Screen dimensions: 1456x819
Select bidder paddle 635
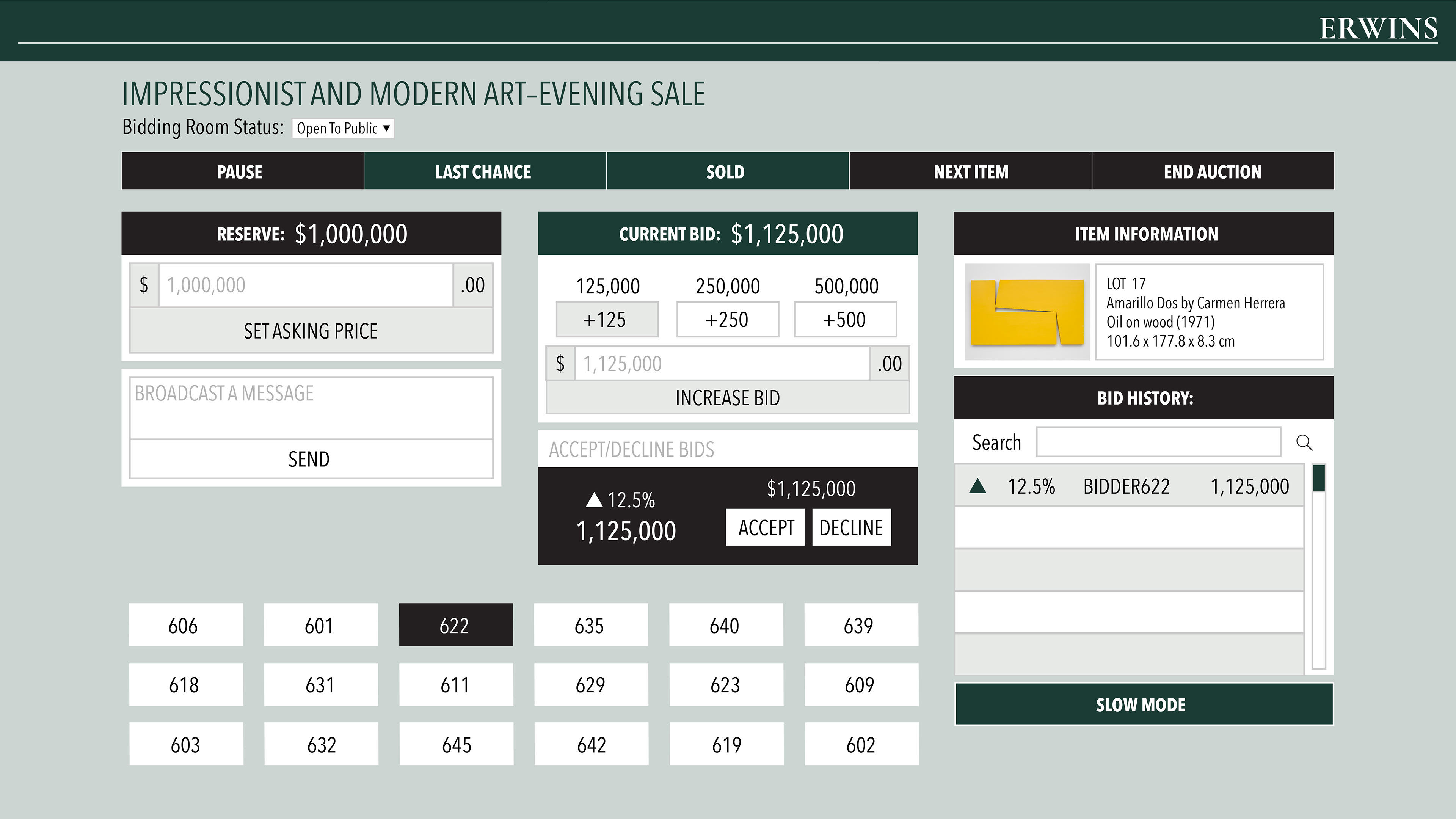pyautogui.click(x=591, y=625)
